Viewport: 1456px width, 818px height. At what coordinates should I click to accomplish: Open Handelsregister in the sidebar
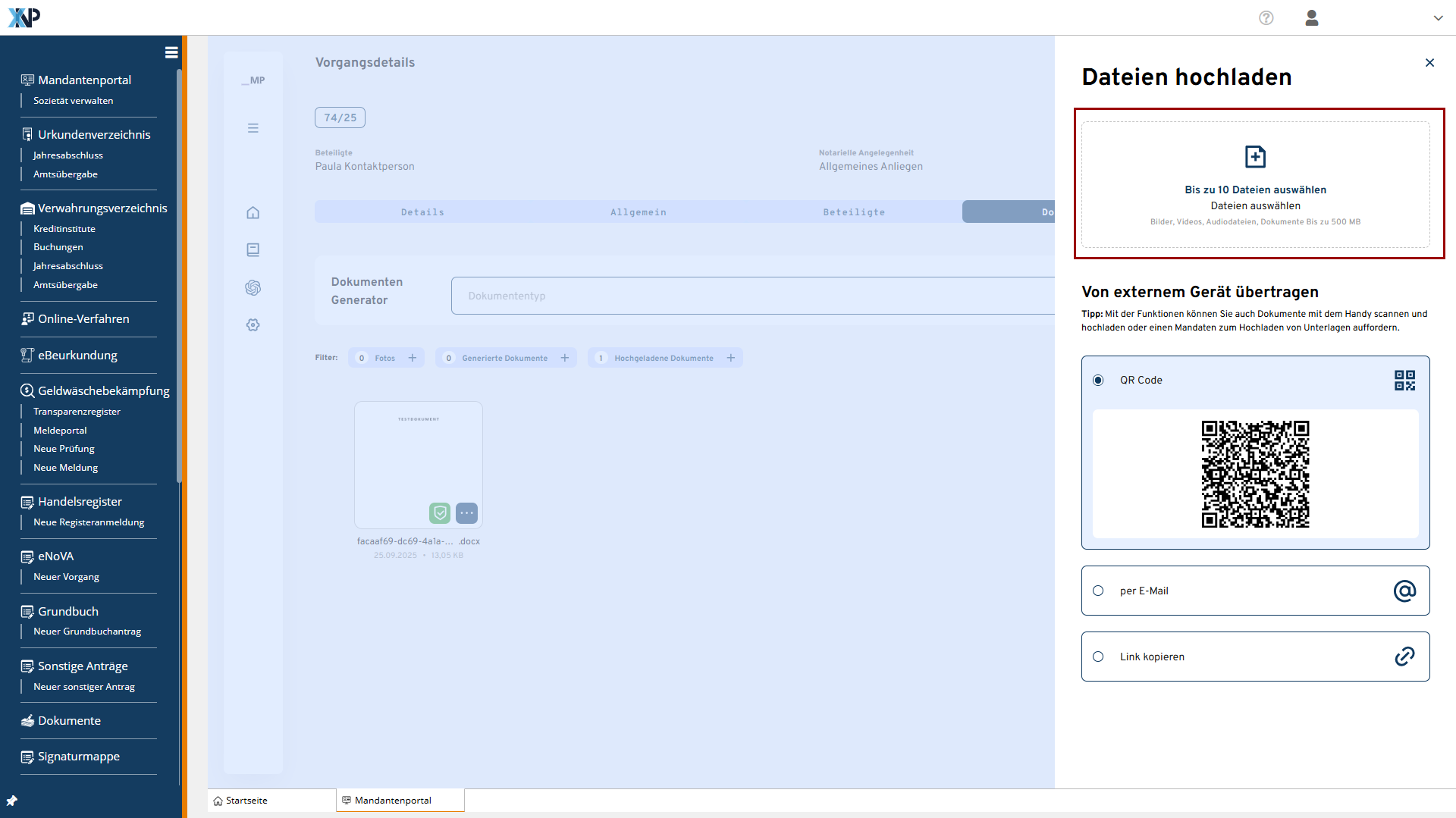click(x=80, y=501)
